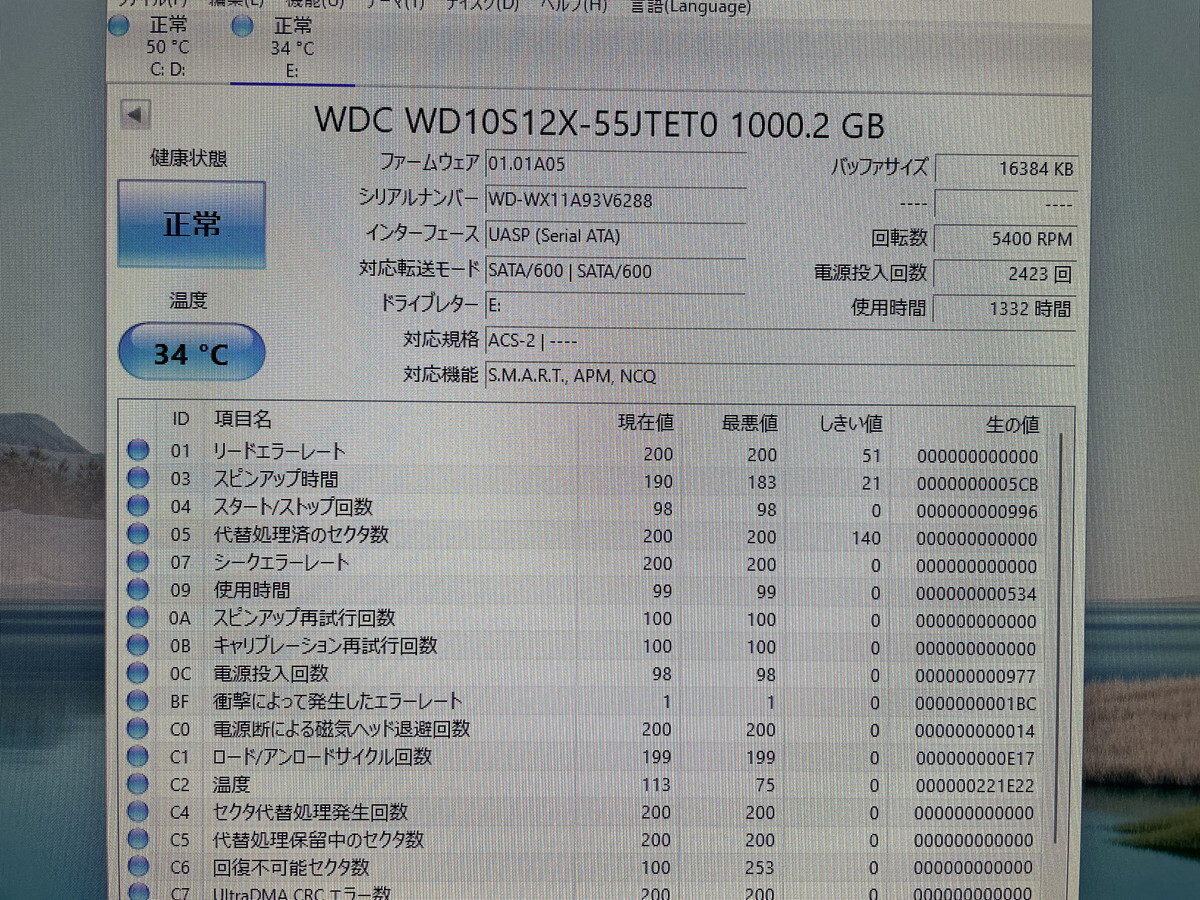This screenshot has width=1200, height=900.
Task: Click the 項目名 column header
Action: pos(243,419)
